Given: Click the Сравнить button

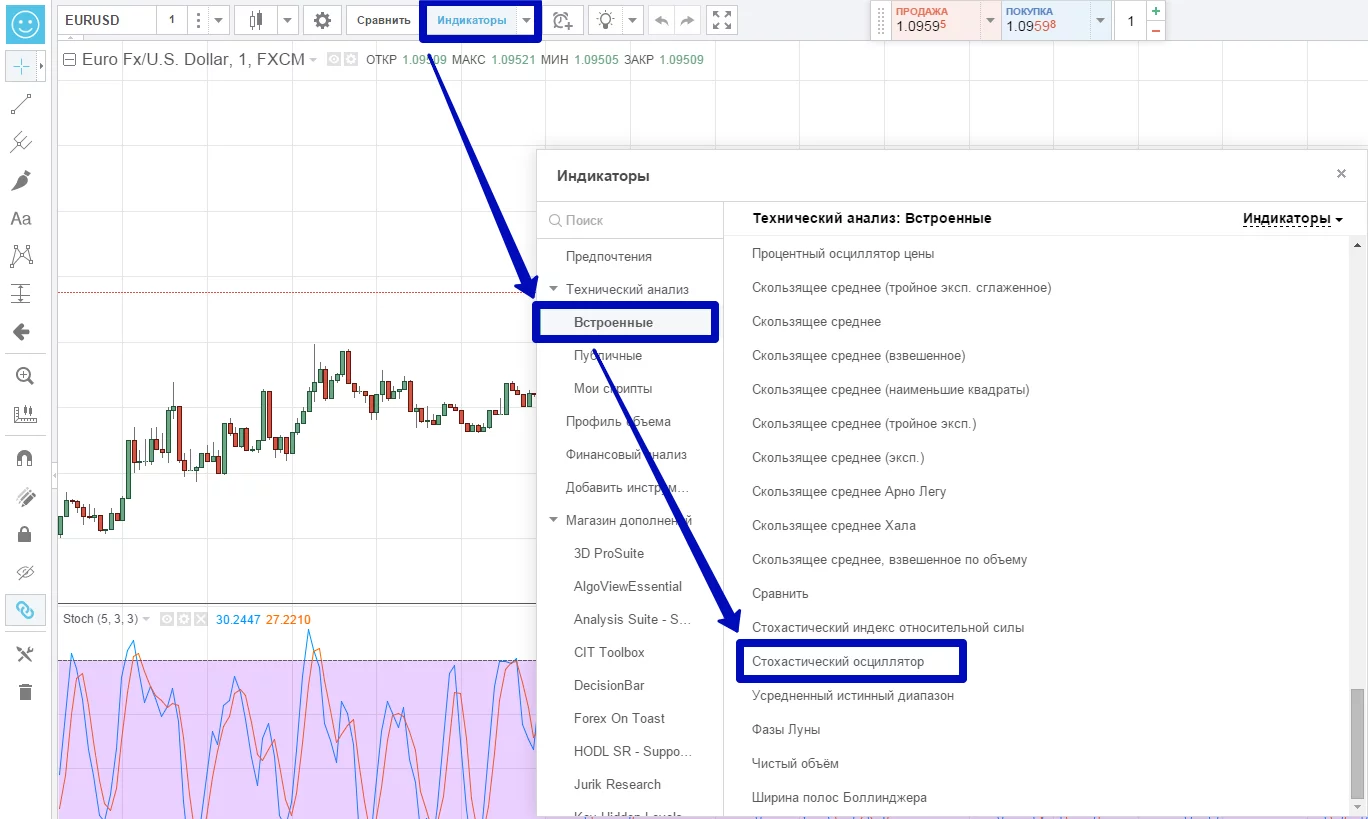Looking at the screenshot, I should 384,20.
